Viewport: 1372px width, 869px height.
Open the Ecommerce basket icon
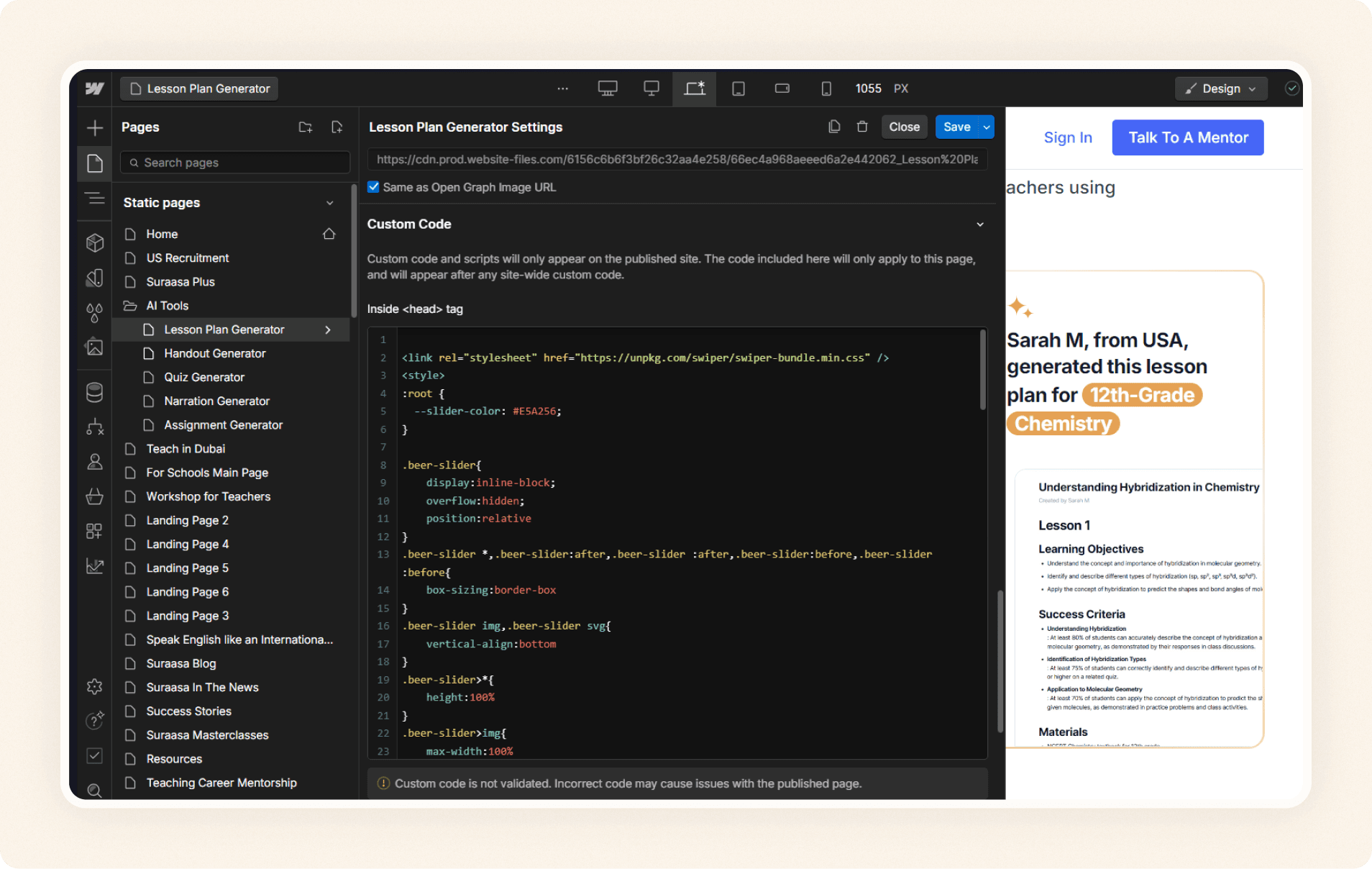94,496
